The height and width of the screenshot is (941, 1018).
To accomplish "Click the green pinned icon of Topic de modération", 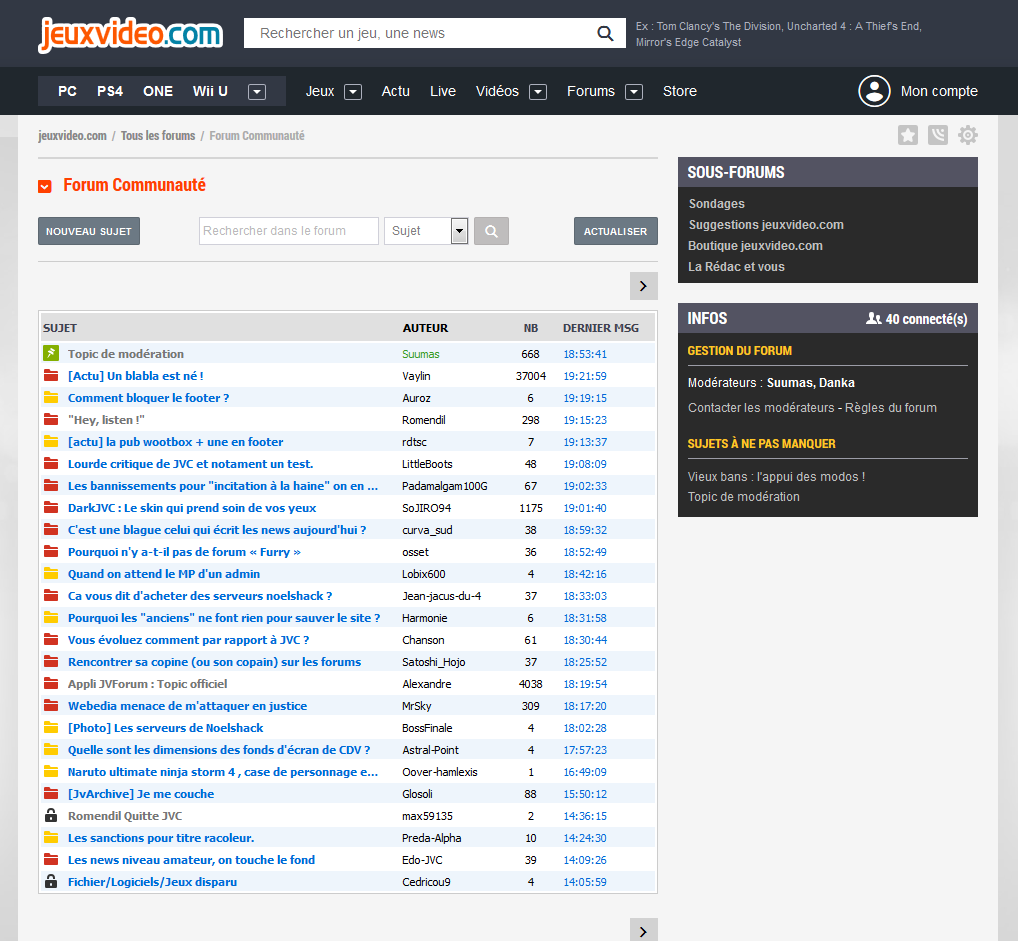I will pos(51,353).
